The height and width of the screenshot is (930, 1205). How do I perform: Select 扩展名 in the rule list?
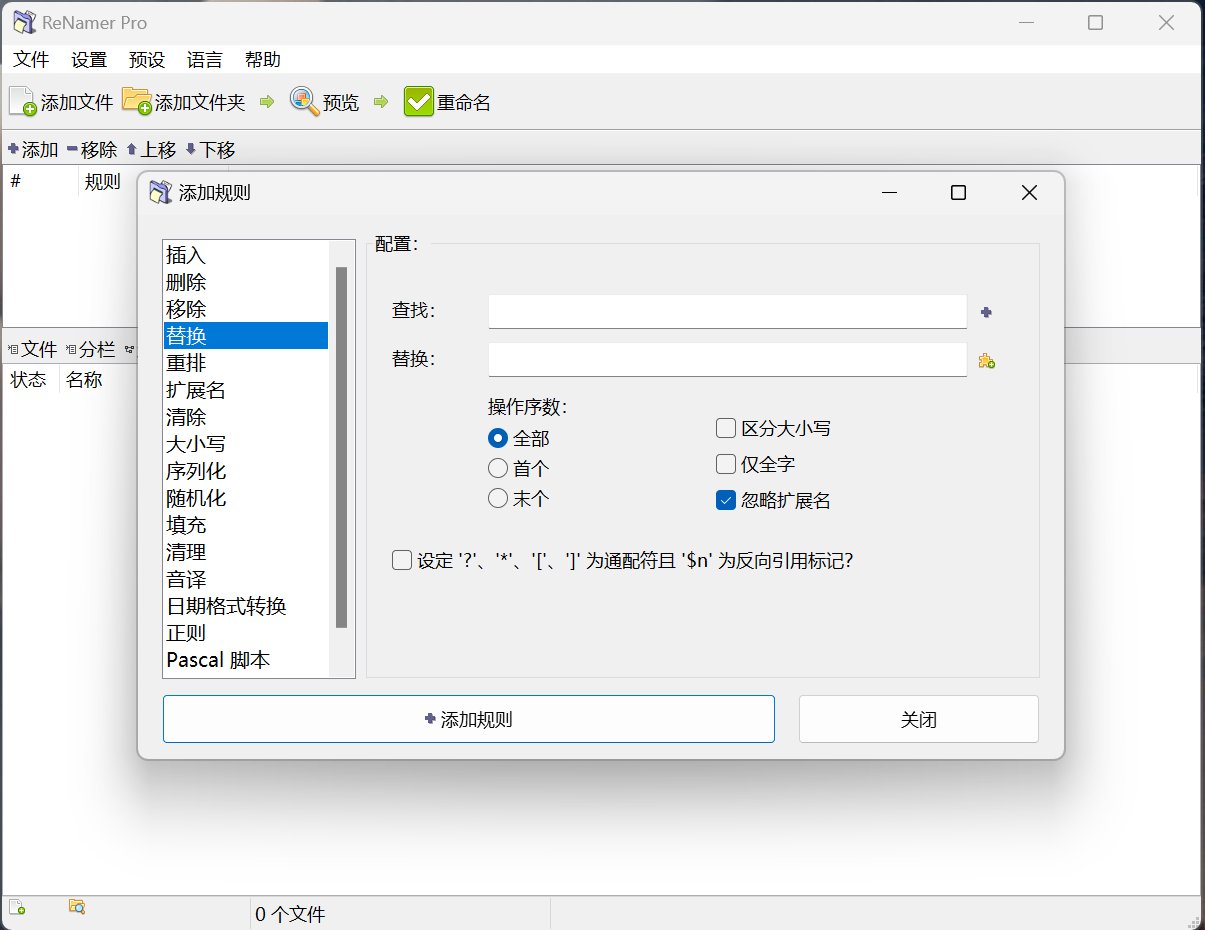246,390
